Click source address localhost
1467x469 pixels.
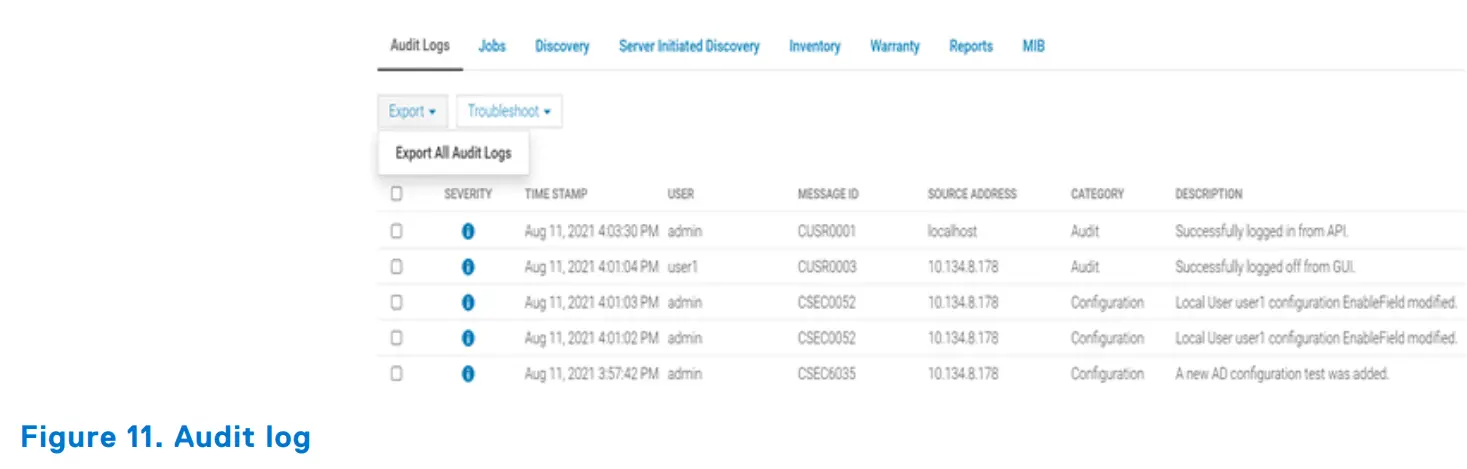pos(952,231)
